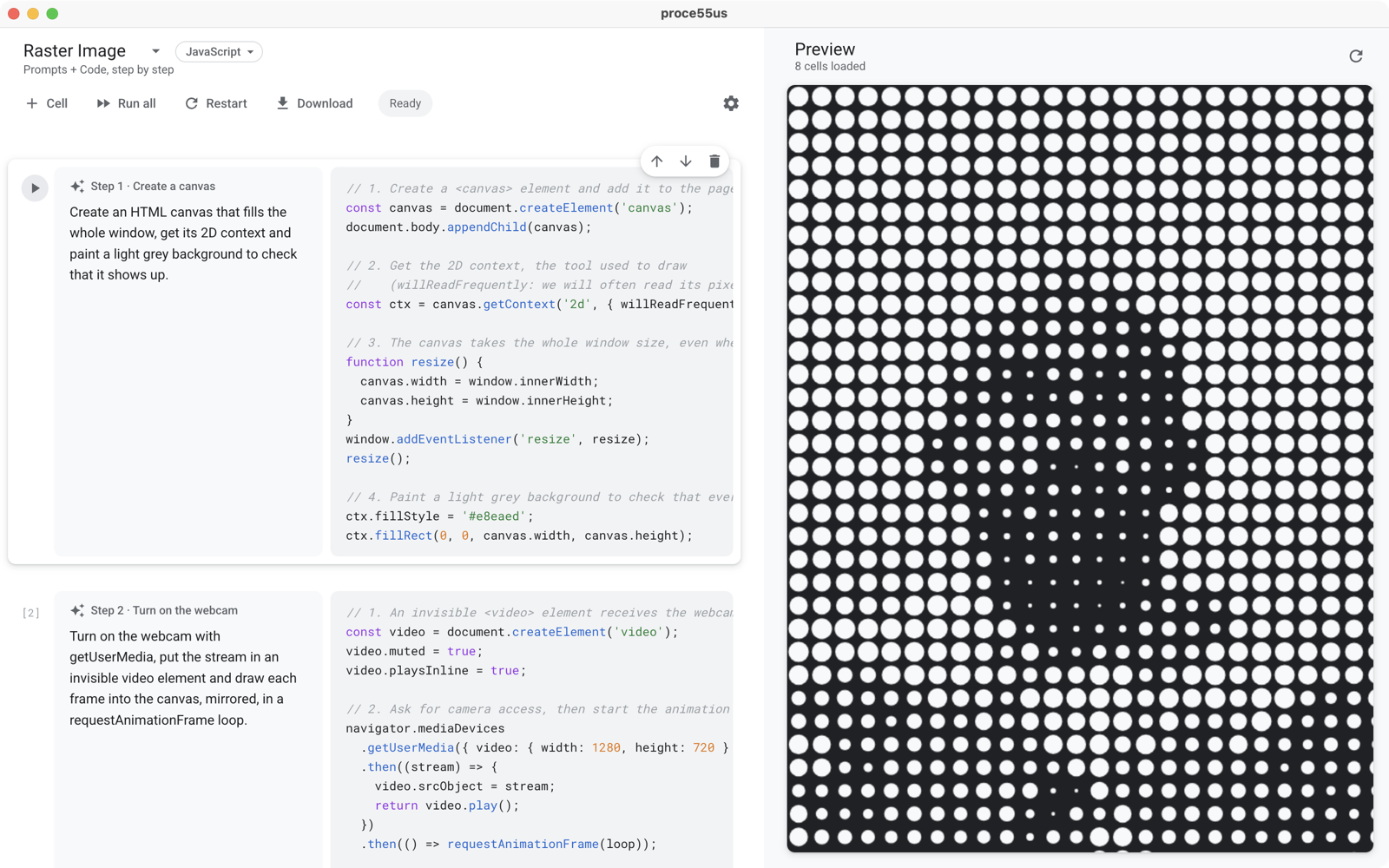
Task: Click the 'return video.play();' code line
Action: [447, 806]
